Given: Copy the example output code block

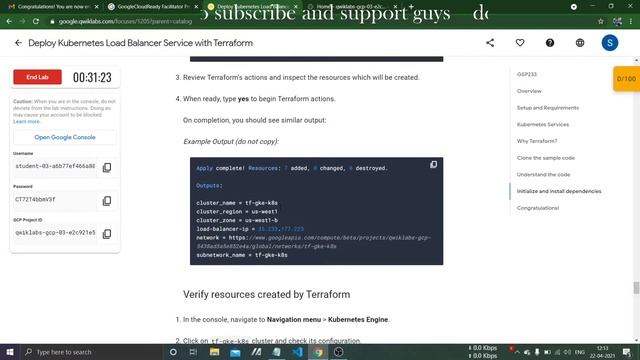Looking at the screenshot, I should coord(433,164).
